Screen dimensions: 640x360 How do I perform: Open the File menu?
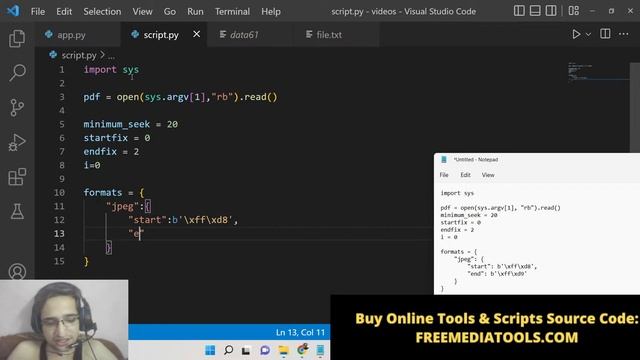point(38,11)
